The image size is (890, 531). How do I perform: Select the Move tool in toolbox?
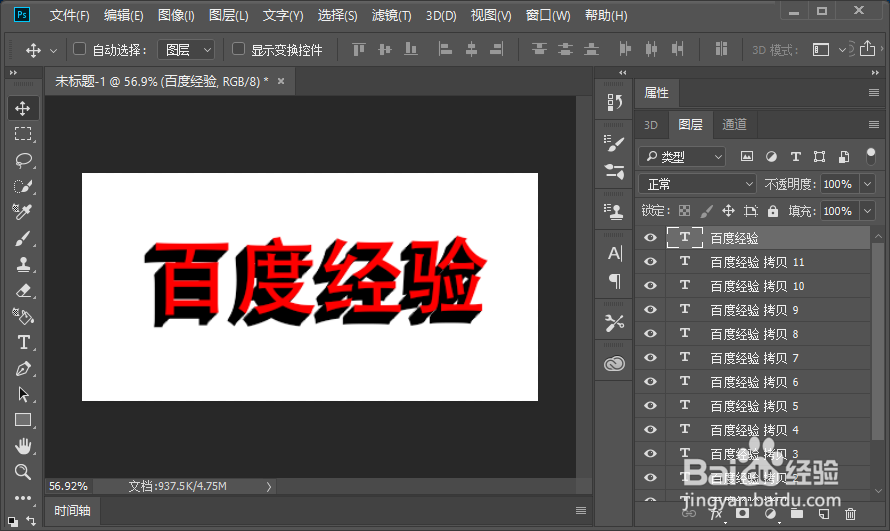(23, 108)
